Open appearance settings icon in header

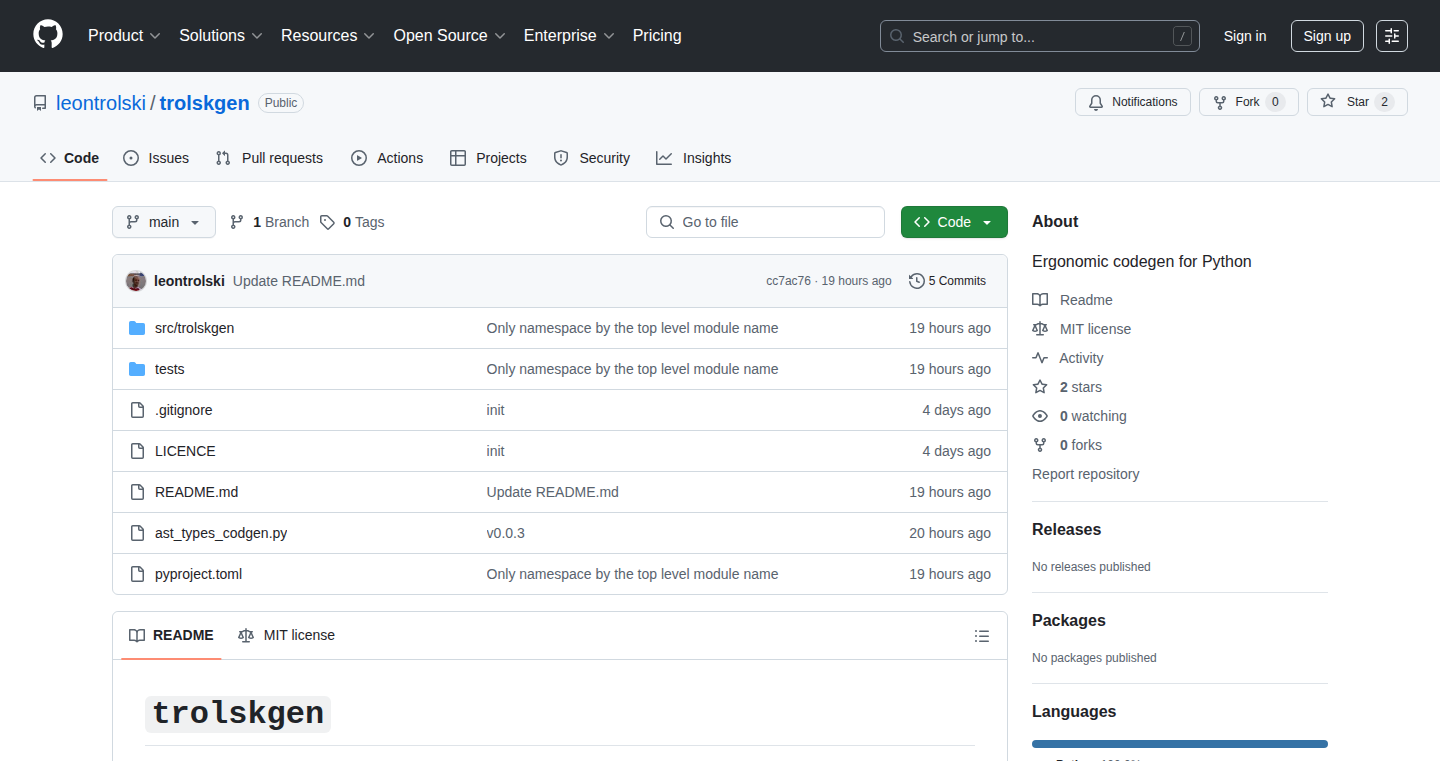coord(1392,36)
